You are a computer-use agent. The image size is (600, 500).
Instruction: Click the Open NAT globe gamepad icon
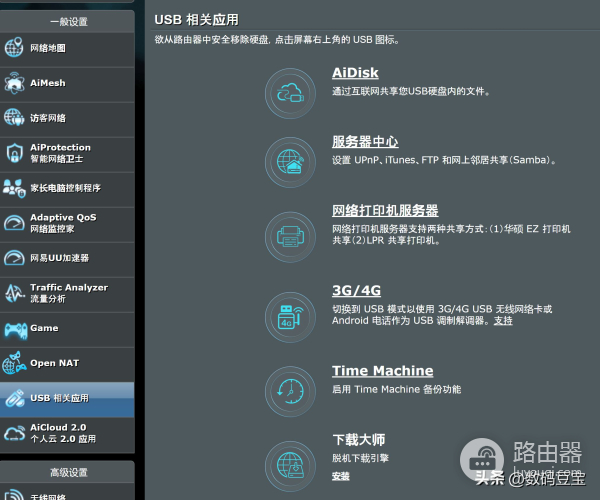coord(14,363)
